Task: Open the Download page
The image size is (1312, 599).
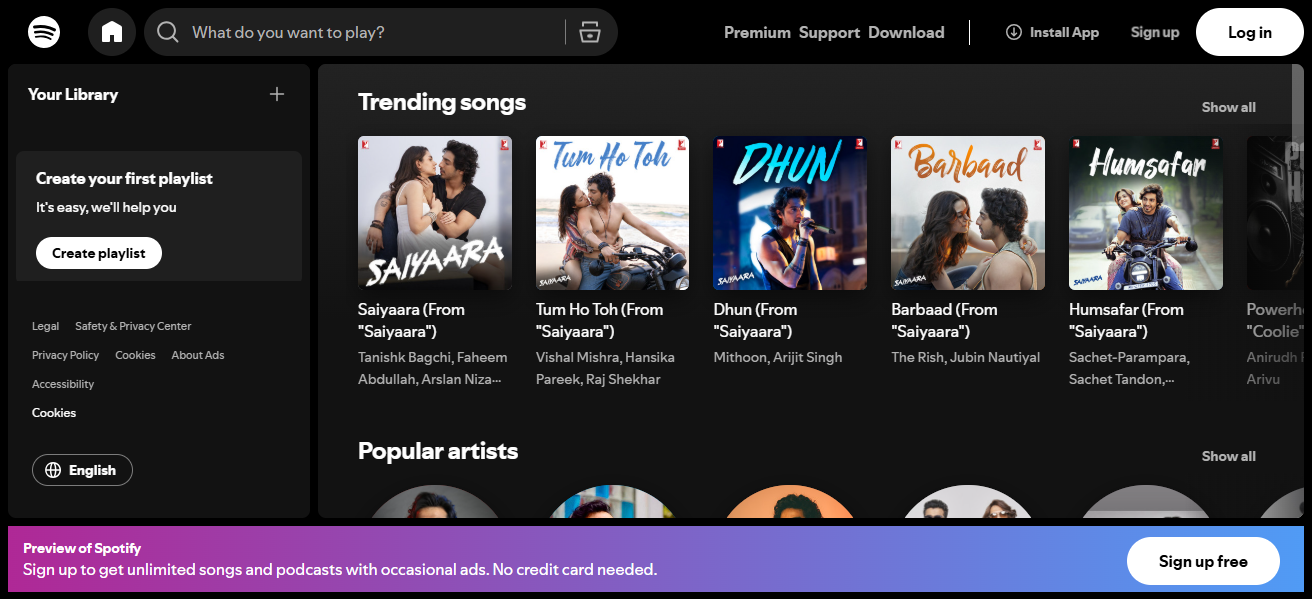Action: tap(906, 32)
